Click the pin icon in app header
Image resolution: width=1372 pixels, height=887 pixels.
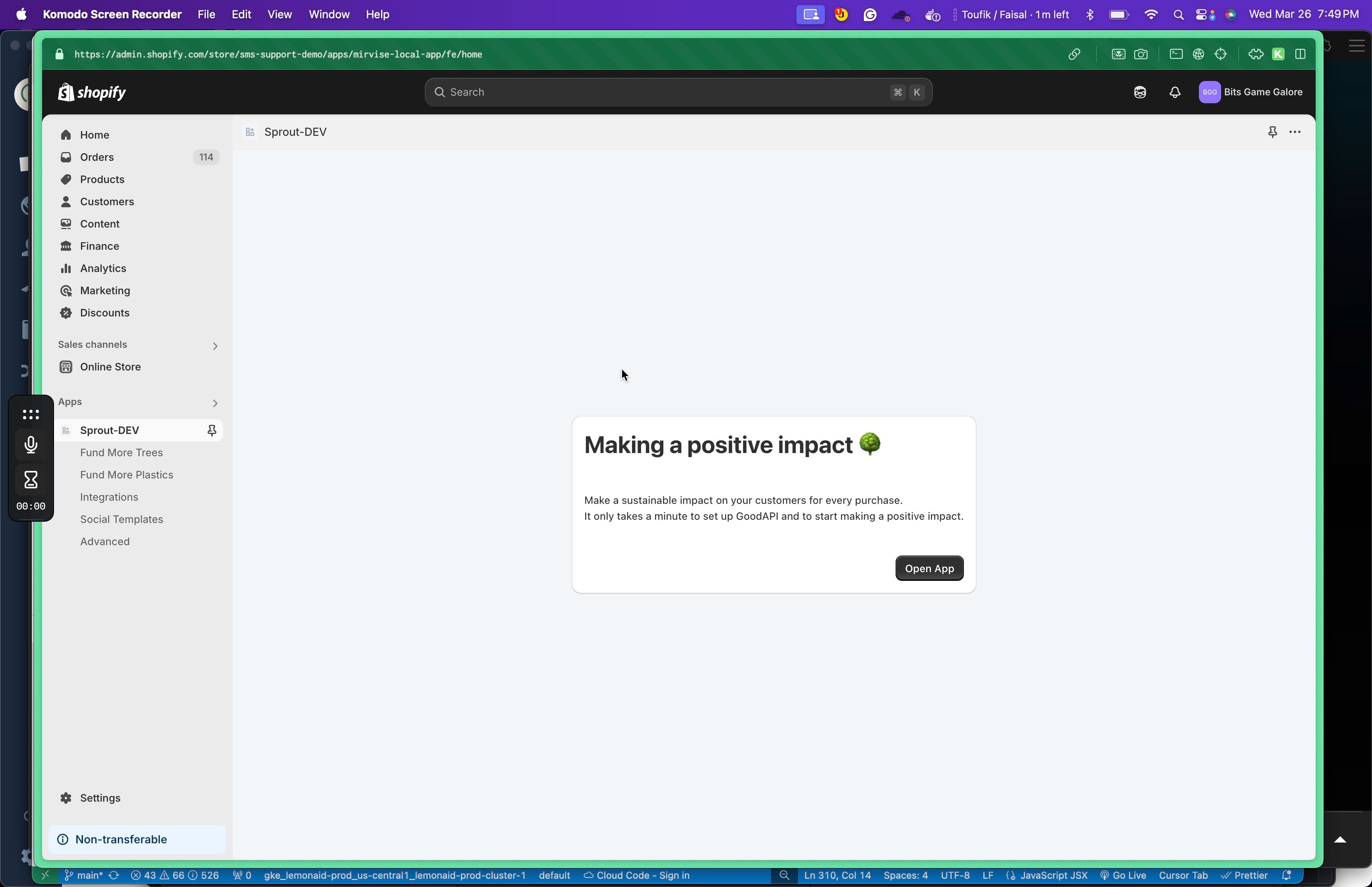[1272, 132]
